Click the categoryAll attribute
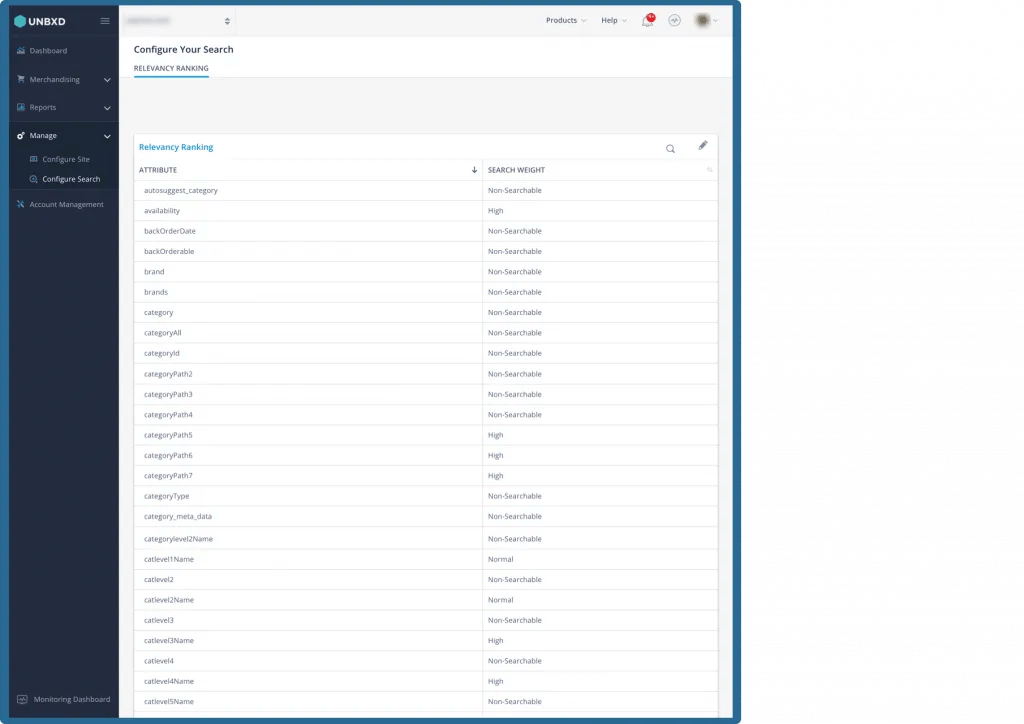 pyautogui.click(x=163, y=333)
